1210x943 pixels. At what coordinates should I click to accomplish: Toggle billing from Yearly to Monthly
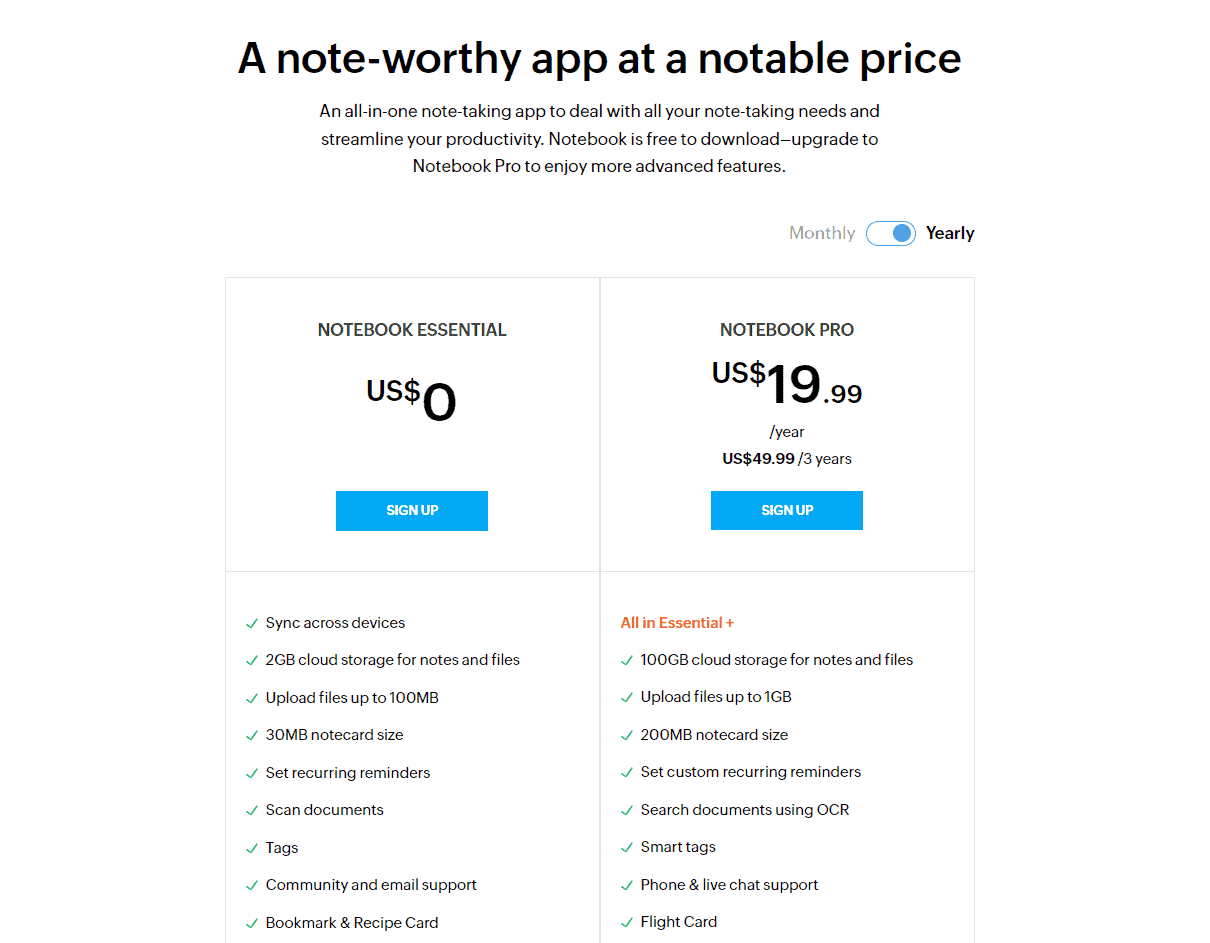point(890,232)
